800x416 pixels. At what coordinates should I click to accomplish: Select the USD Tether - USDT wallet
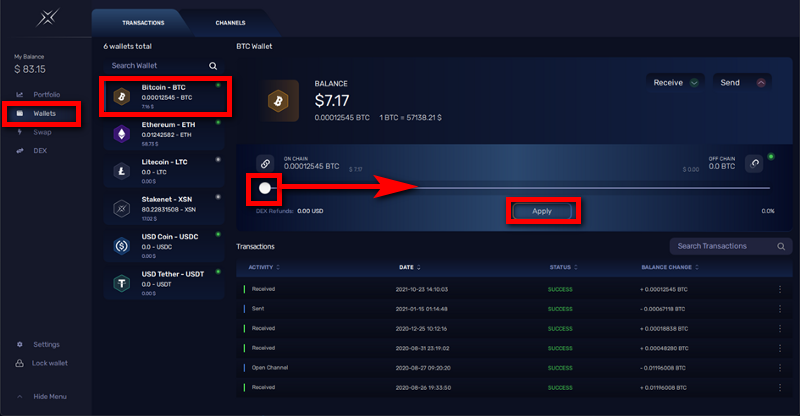164,283
